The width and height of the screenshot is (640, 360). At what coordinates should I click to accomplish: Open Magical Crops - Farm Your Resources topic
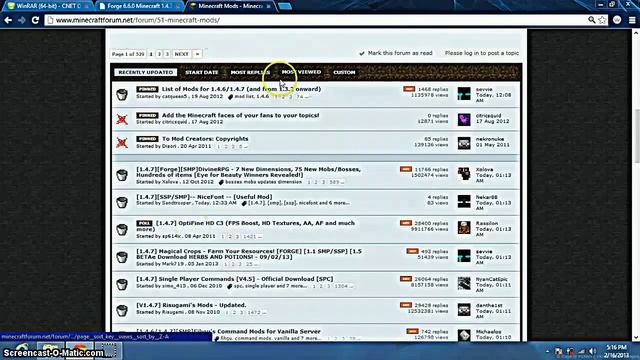249,254
